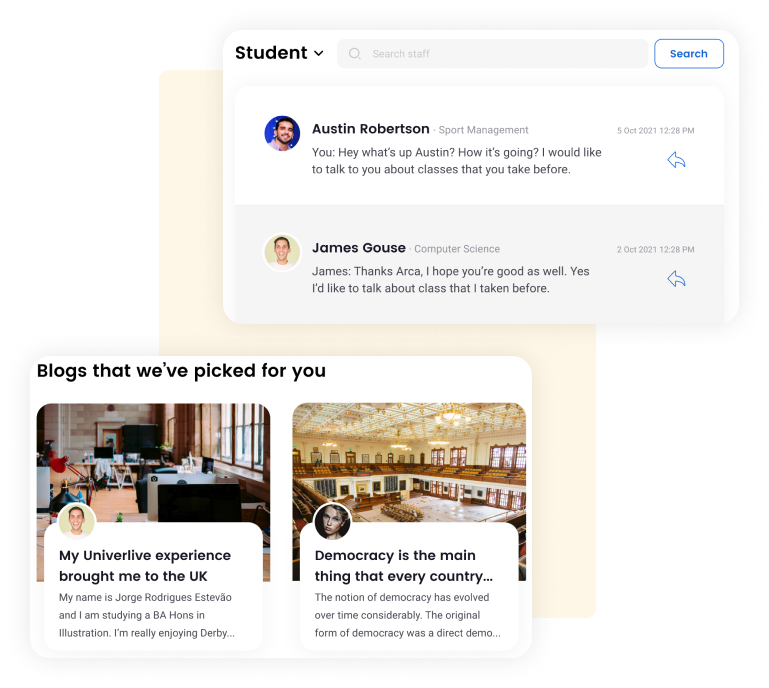Open "Democracy is the main thing" blog title
Image resolution: width=769 pixels, height=688 pixels.
[404, 565]
